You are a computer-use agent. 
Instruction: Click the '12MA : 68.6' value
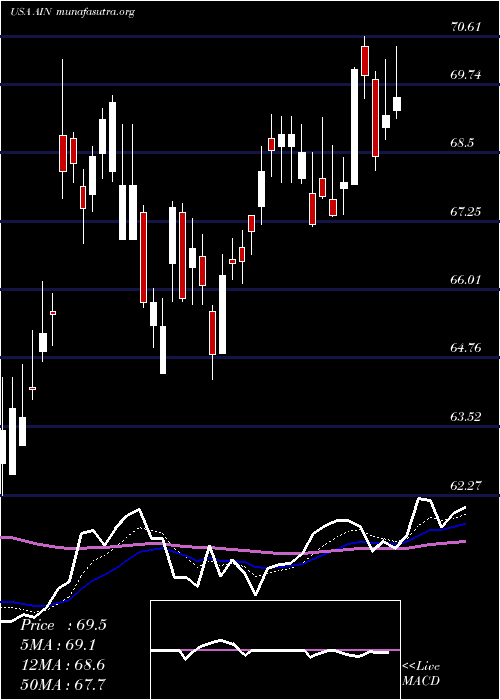[62, 665]
